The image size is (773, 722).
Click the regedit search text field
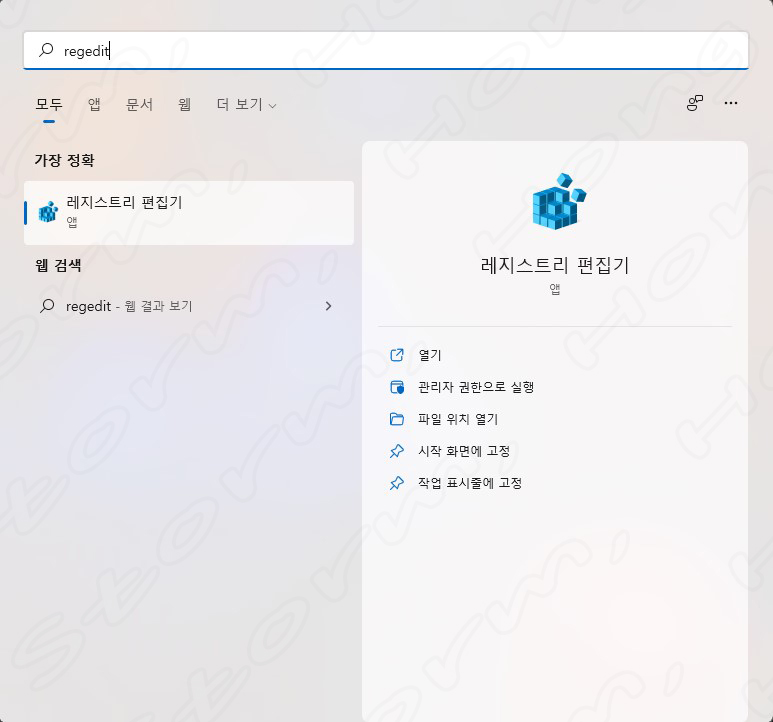tap(386, 50)
